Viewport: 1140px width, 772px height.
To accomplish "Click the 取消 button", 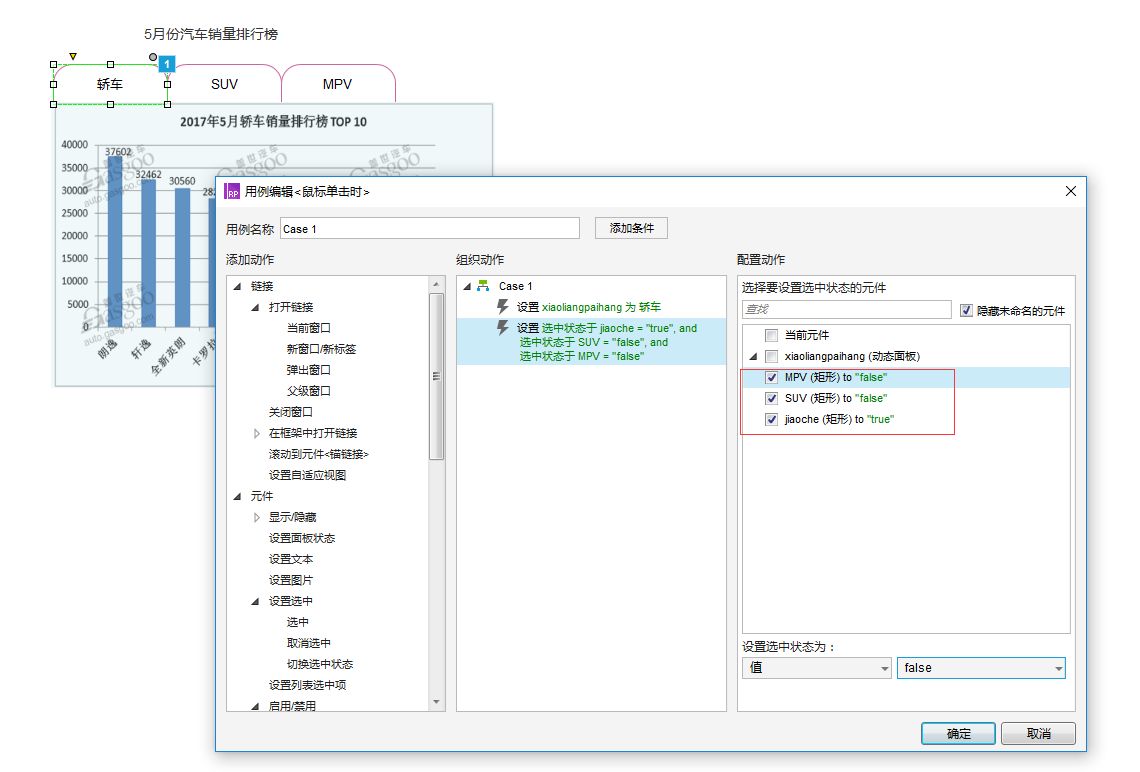I will coord(1038,733).
